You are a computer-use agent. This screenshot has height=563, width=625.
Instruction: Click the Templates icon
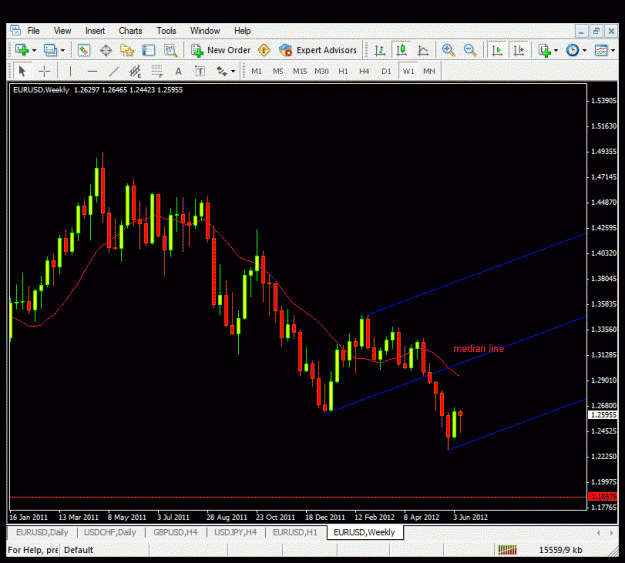click(x=601, y=50)
